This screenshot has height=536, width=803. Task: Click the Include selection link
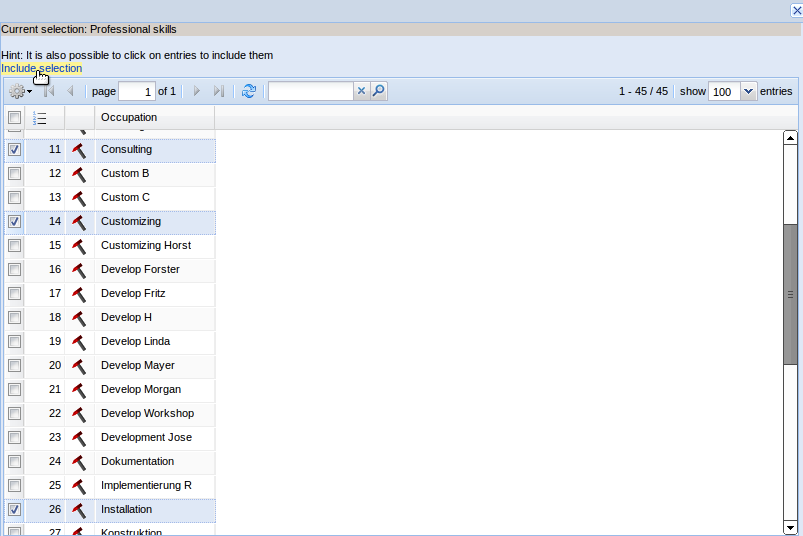(42, 68)
